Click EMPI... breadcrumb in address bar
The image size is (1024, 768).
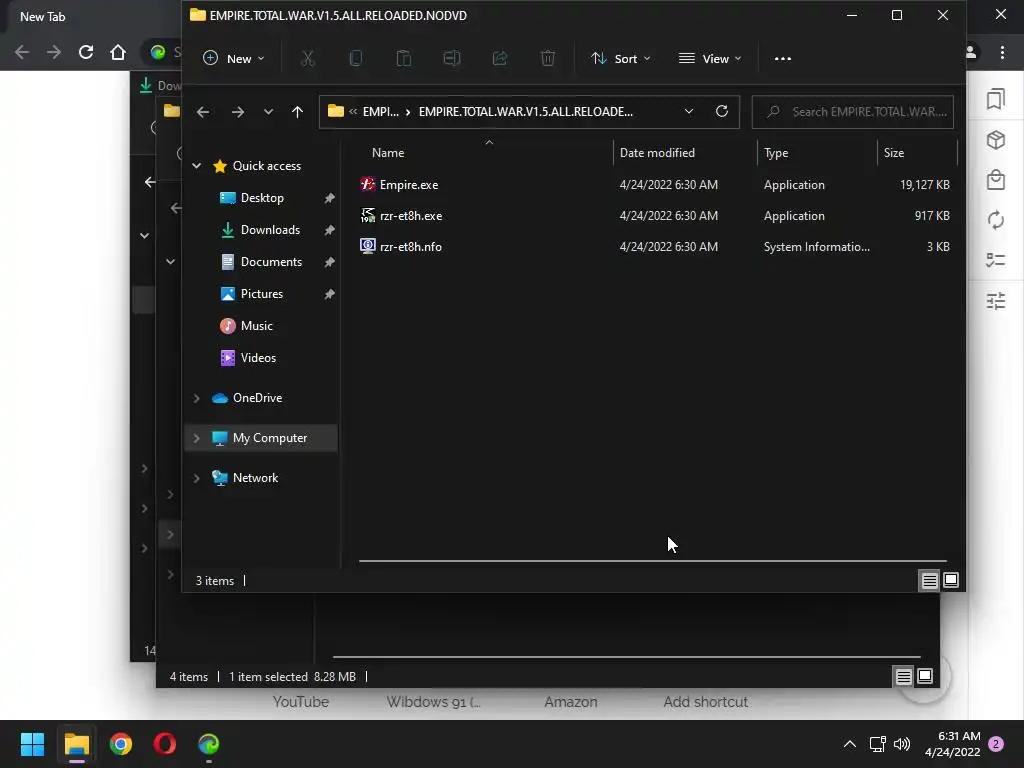[381, 112]
